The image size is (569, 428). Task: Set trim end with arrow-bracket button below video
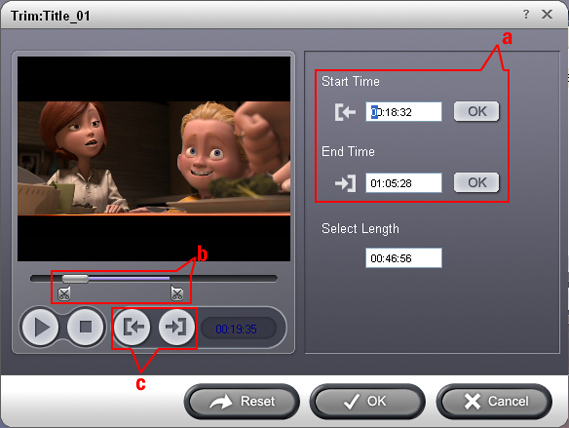[x=177, y=327]
